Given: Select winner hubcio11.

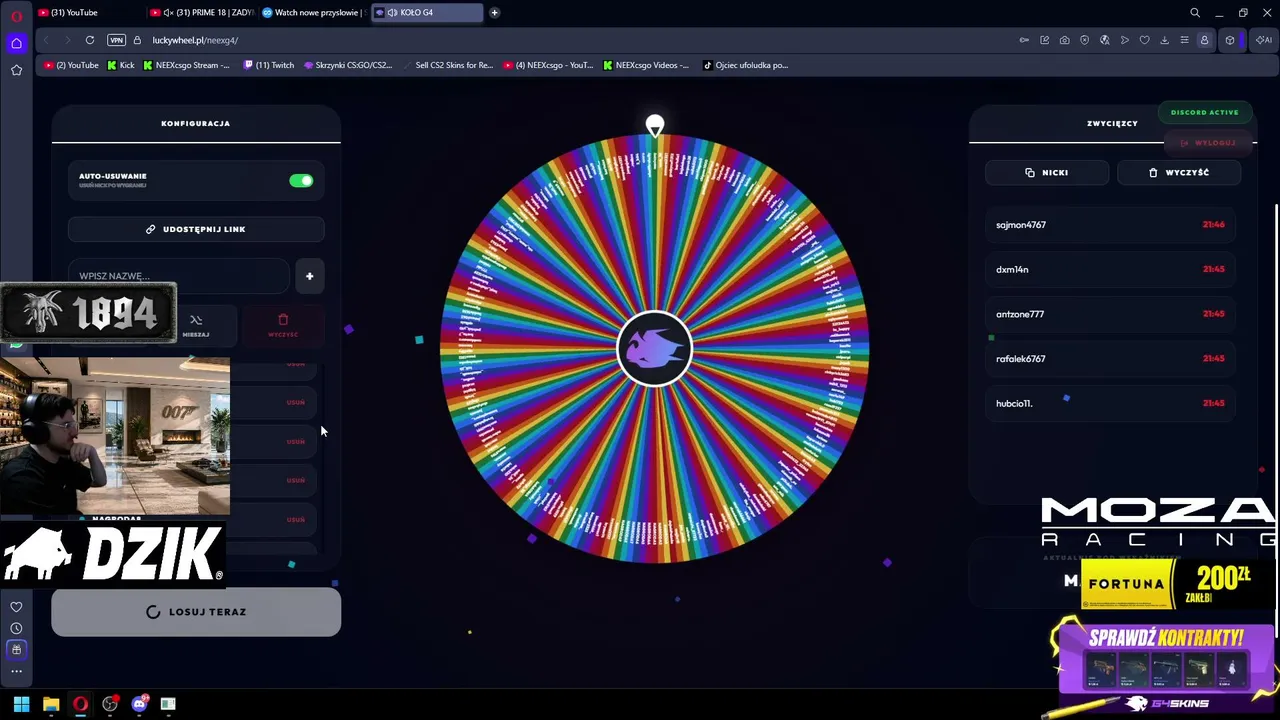Looking at the screenshot, I should 1110,404.
